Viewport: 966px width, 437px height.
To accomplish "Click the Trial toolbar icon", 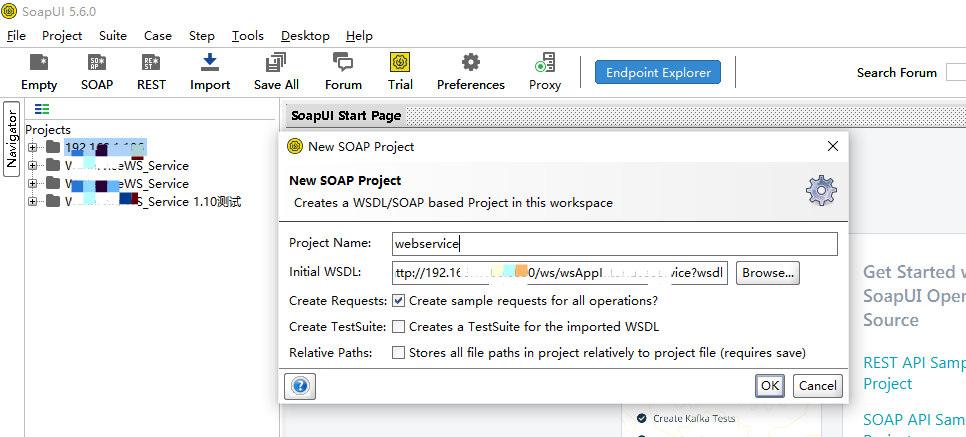I will (x=400, y=72).
